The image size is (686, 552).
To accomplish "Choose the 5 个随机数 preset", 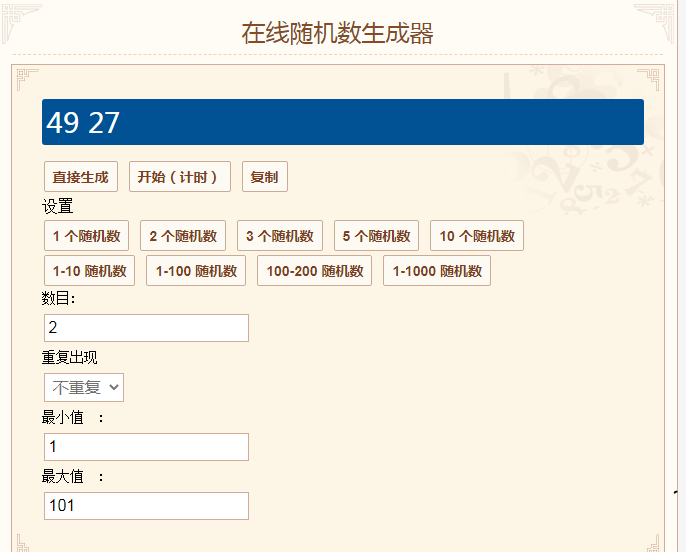I will 377,236.
